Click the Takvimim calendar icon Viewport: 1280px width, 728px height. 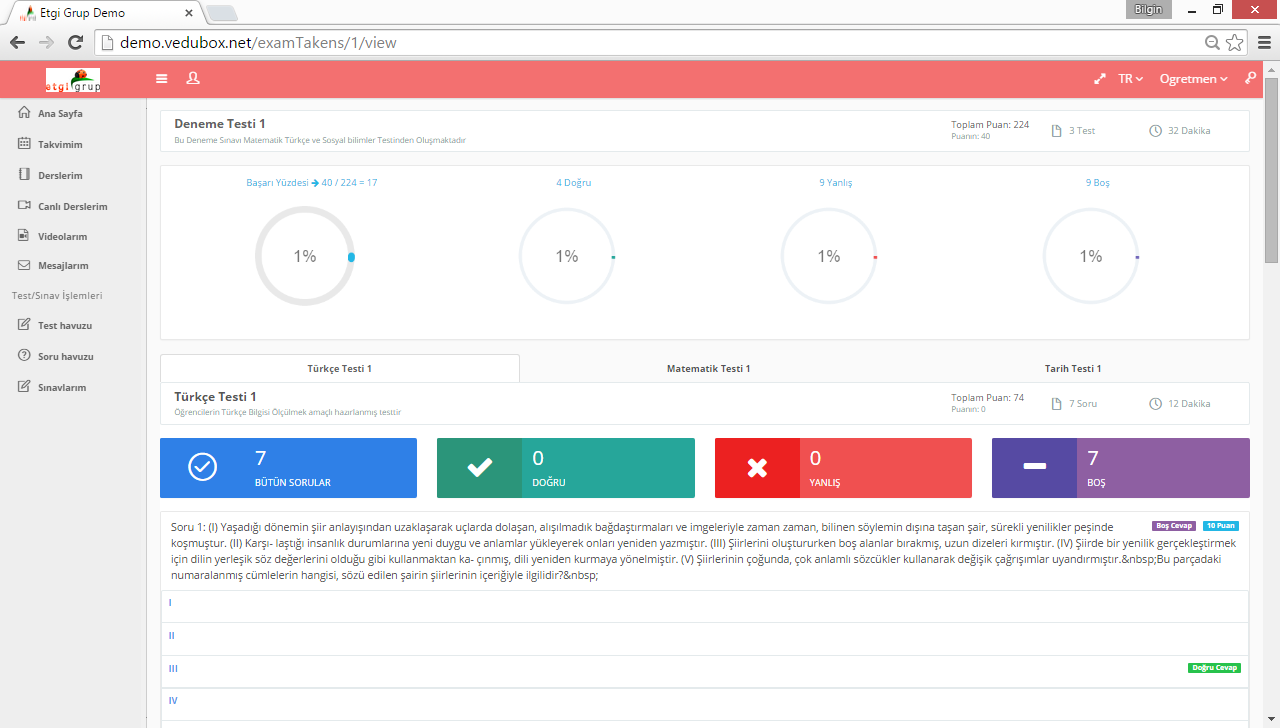pos(24,144)
